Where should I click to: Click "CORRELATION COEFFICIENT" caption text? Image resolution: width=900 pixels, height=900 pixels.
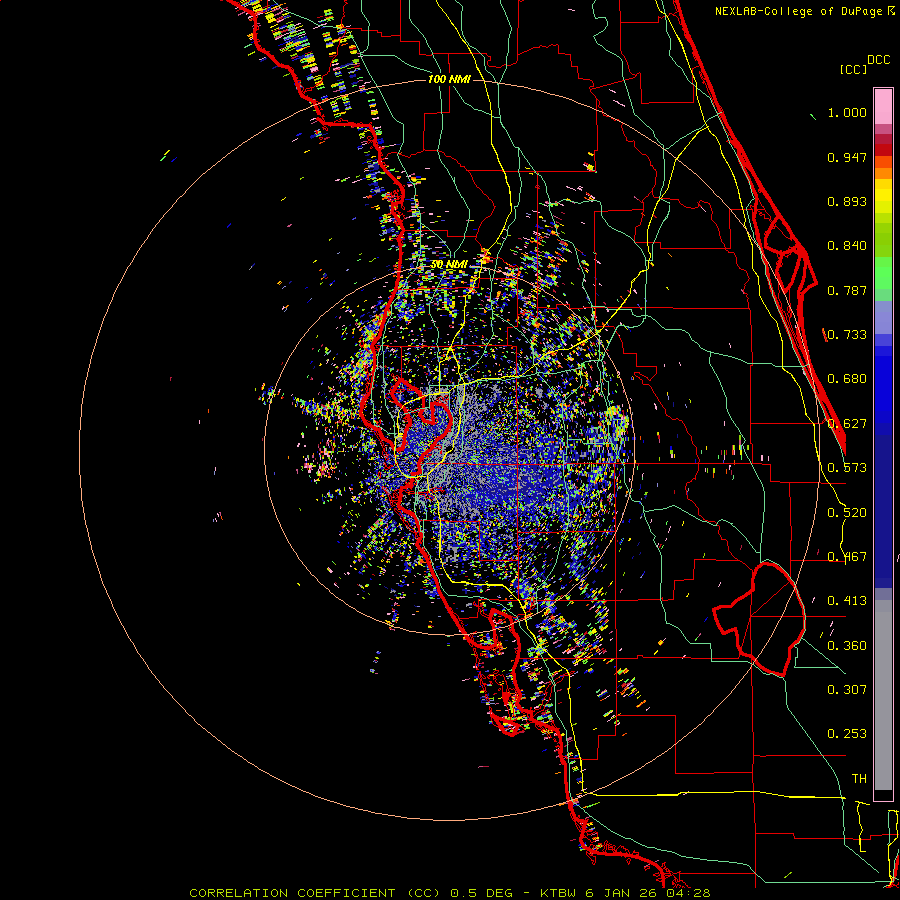(x=292, y=893)
